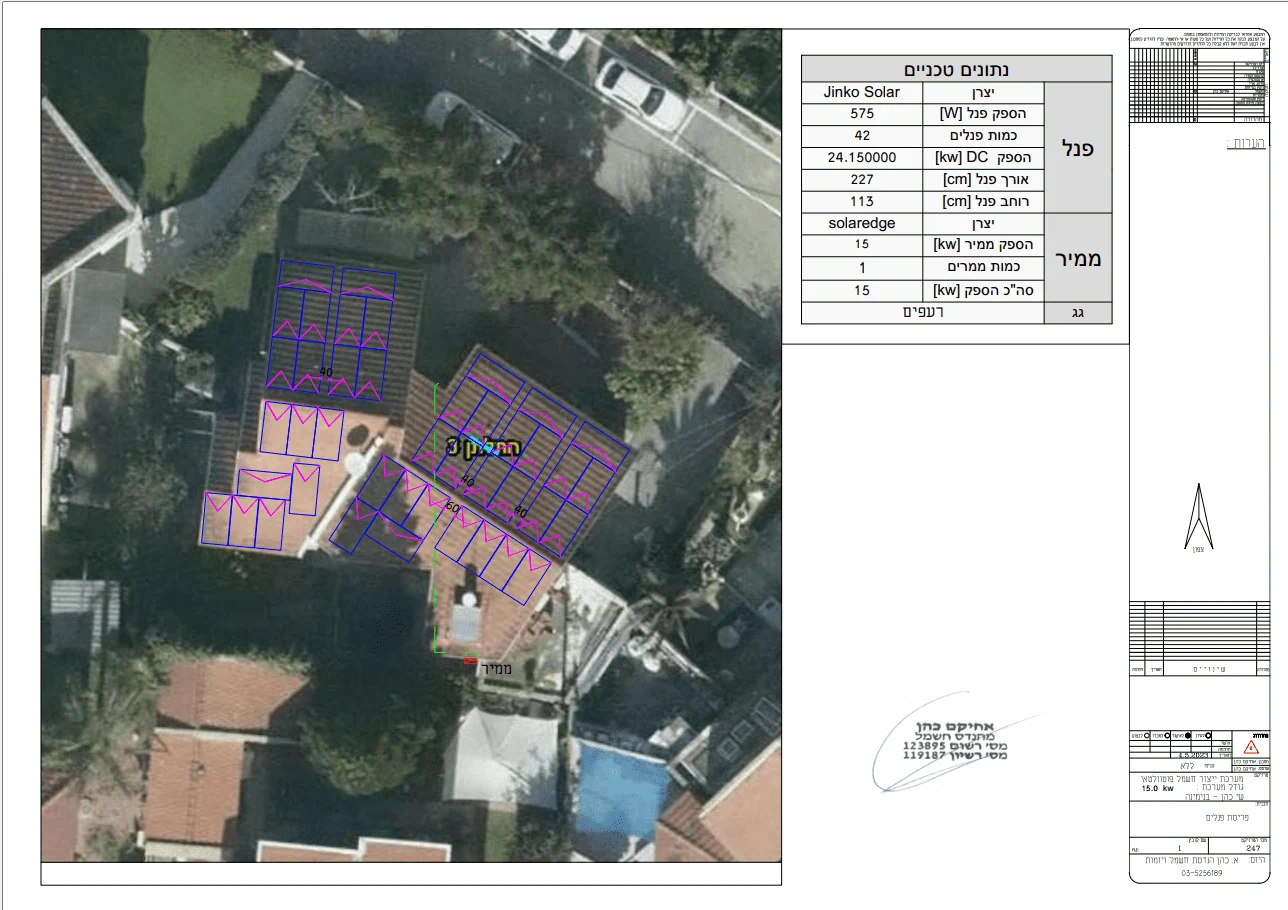Click the 'Jinko Solar' manufacturer cell

click(x=861, y=92)
